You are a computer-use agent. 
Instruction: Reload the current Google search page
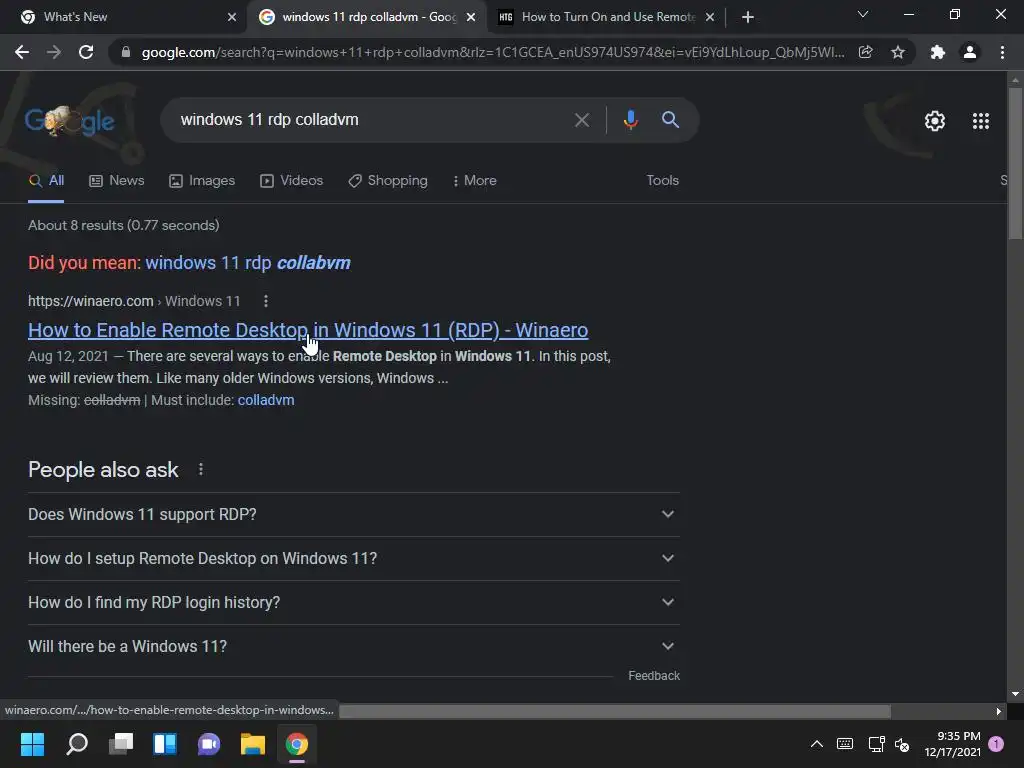tap(86, 52)
